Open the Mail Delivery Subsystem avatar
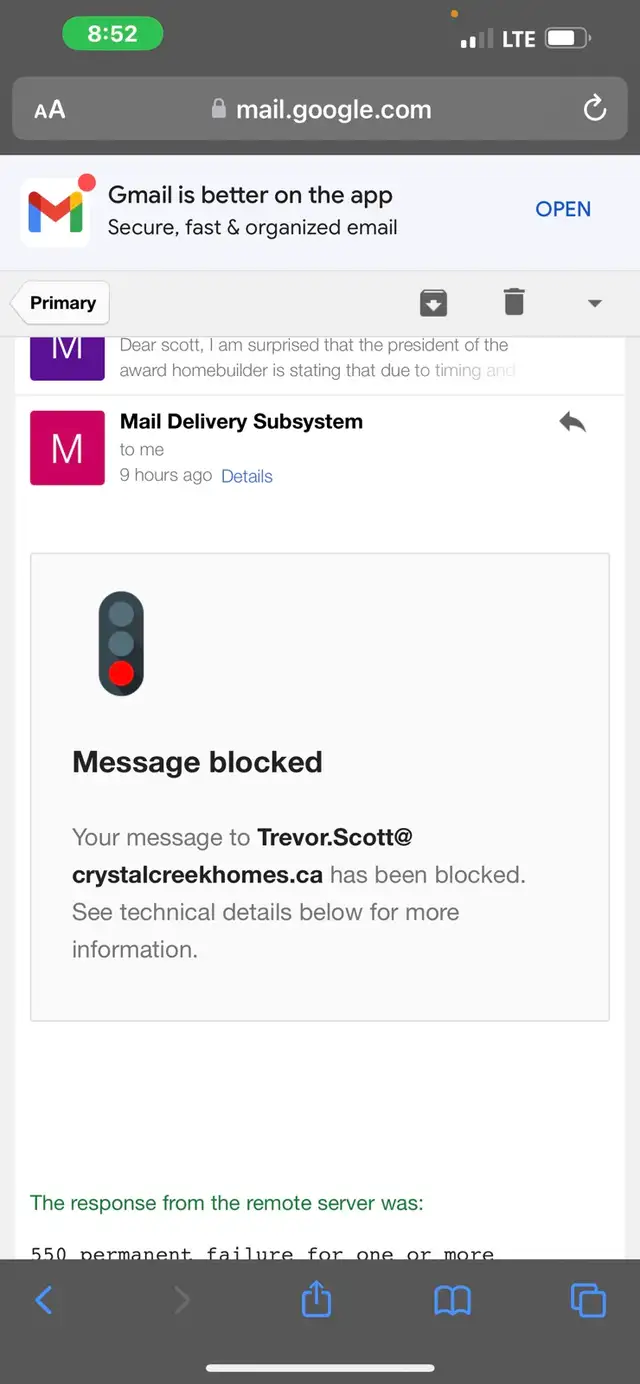Image resolution: width=640 pixels, height=1384 pixels. pos(67,447)
